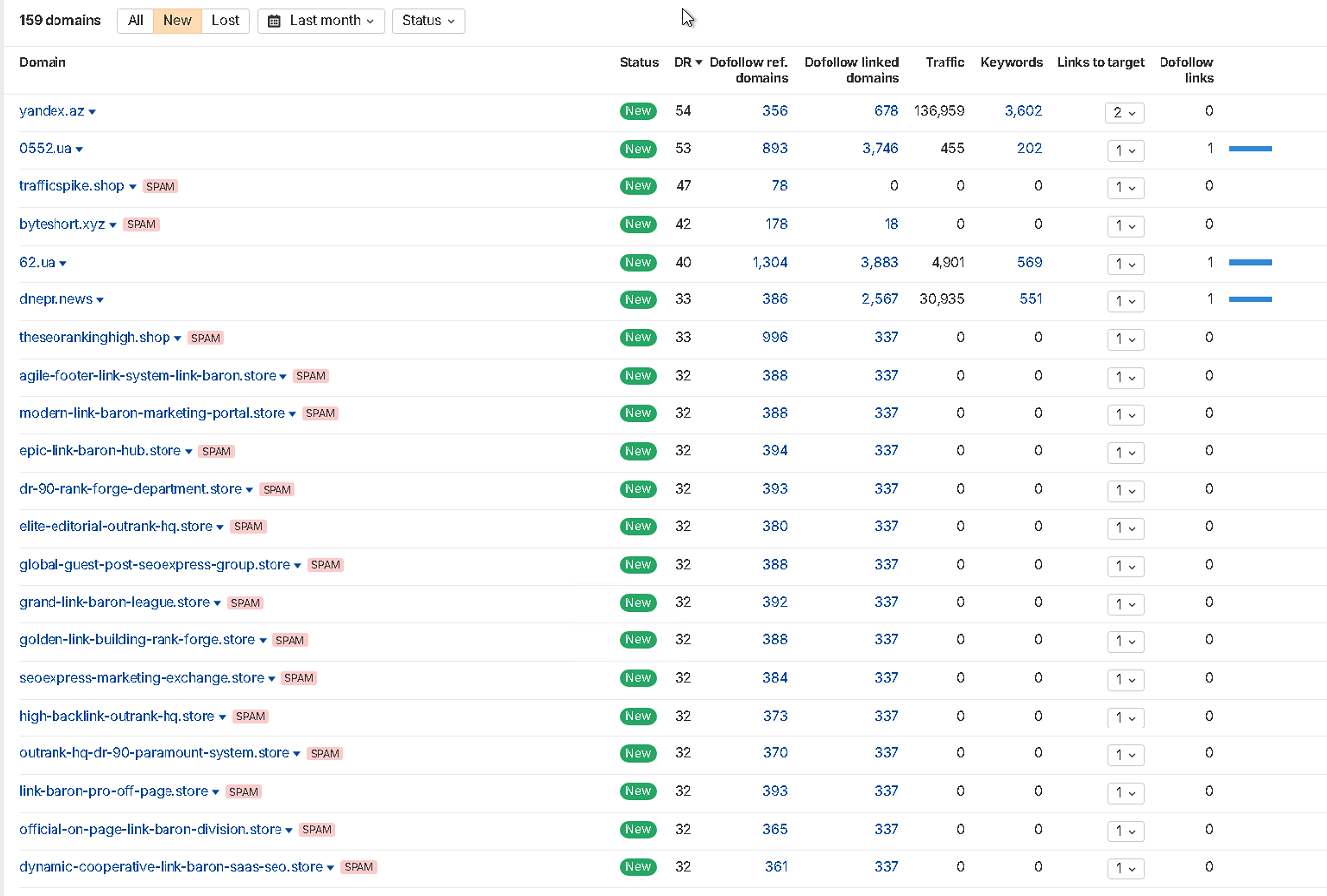
Task: Open the dnepr.news domain link
Action: (55, 299)
